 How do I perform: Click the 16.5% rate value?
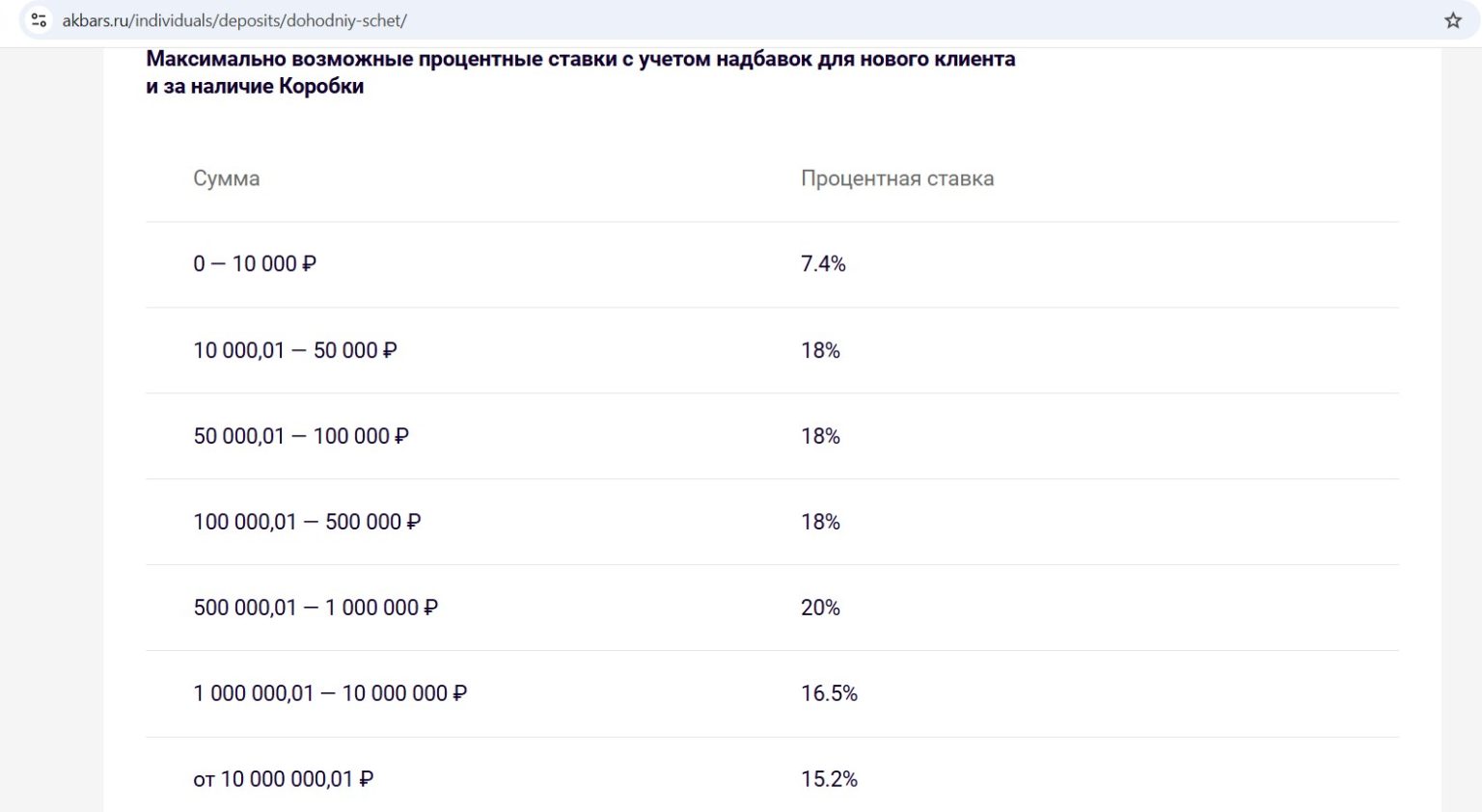point(829,693)
